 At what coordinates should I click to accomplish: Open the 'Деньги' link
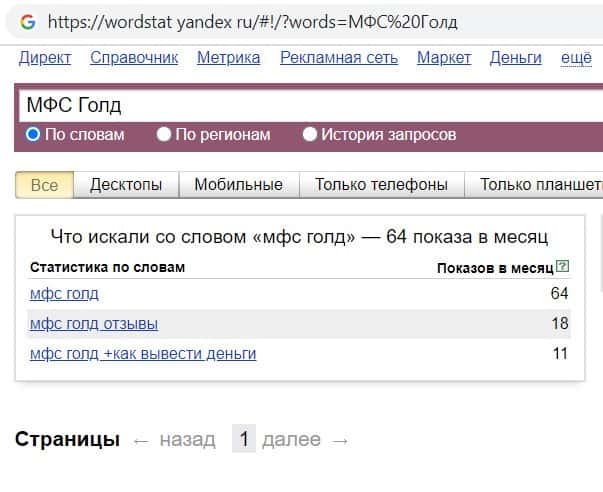515,58
